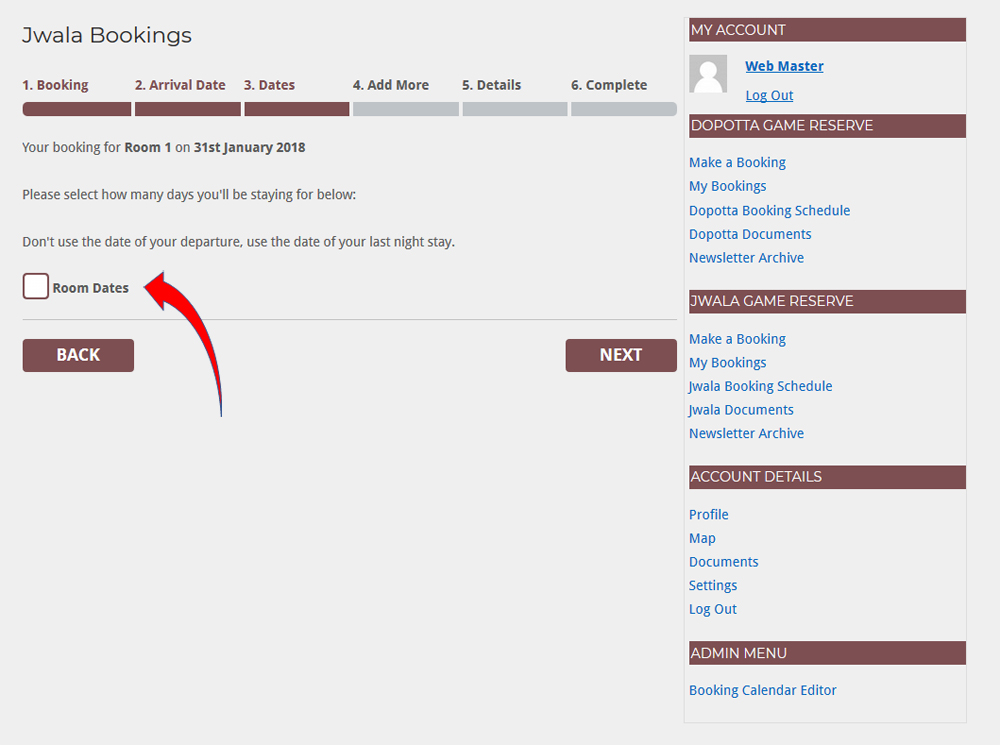
Task: Open account Settings link
Action: (x=713, y=585)
